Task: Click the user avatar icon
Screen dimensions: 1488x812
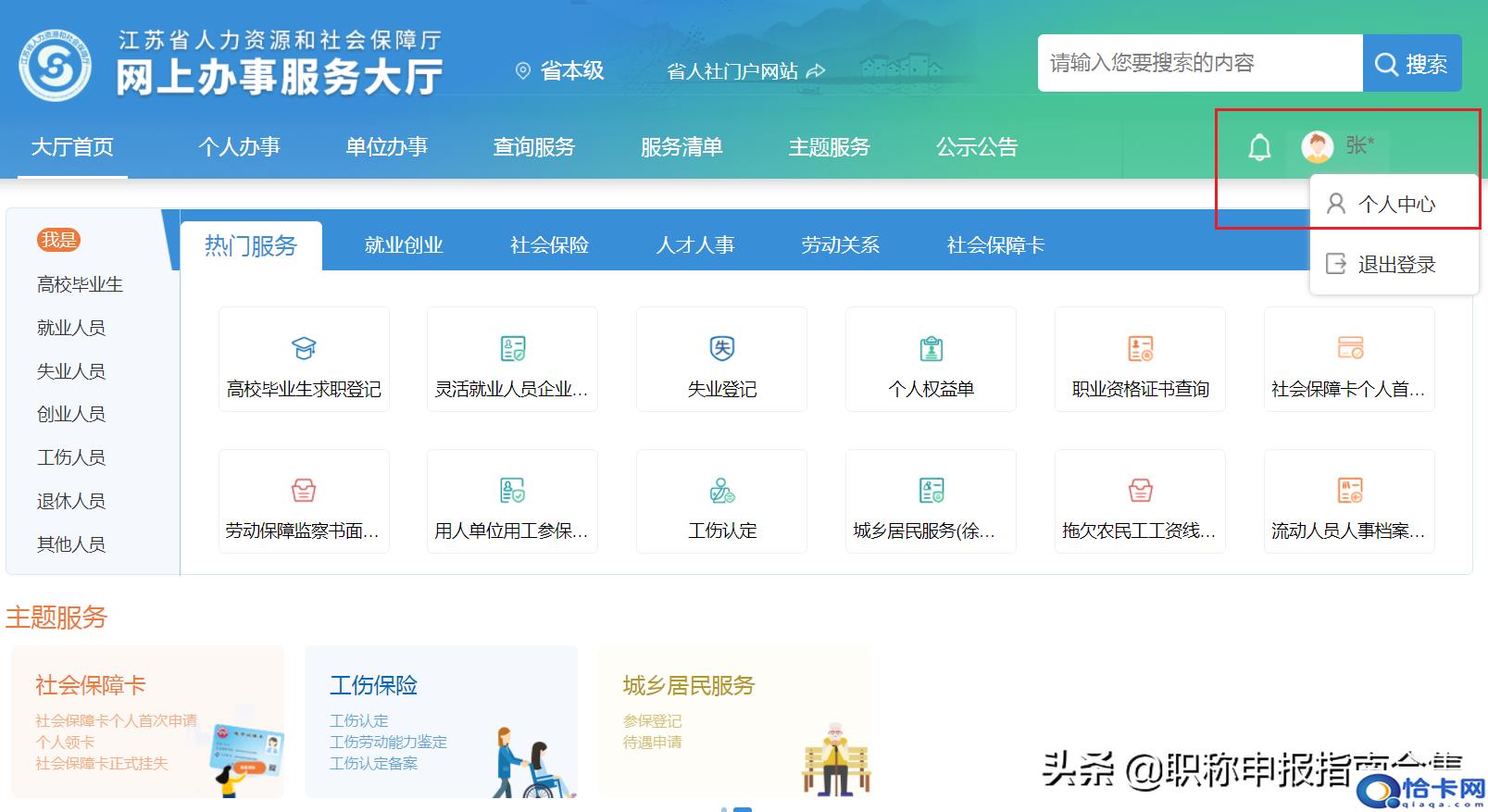Action: (1317, 146)
